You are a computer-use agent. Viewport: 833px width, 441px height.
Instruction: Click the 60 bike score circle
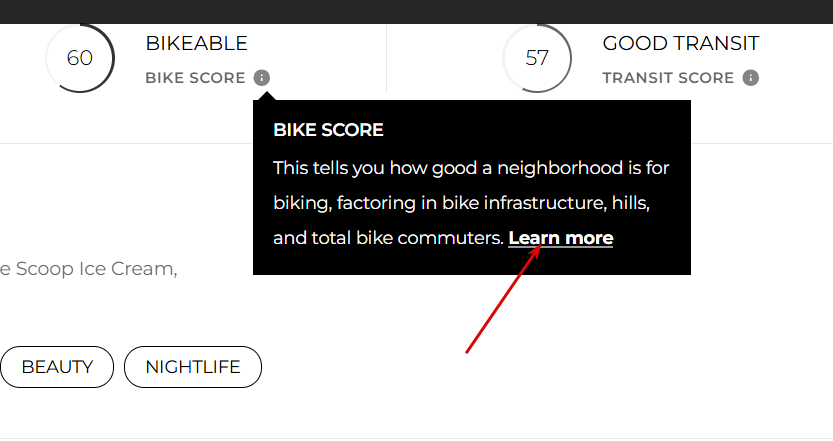pyautogui.click(x=80, y=58)
